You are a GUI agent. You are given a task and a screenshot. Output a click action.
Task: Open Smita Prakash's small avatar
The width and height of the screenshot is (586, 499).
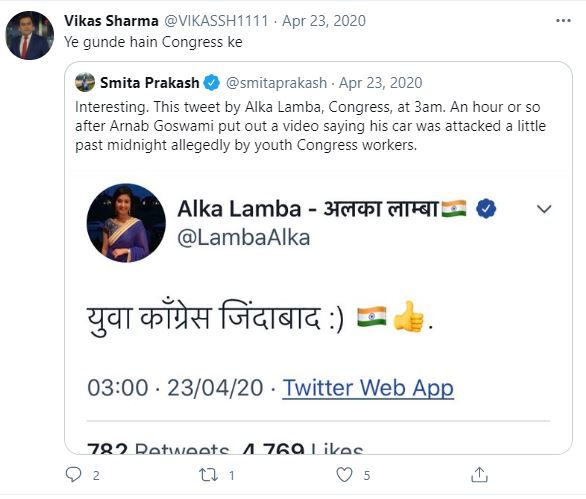tap(85, 82)
